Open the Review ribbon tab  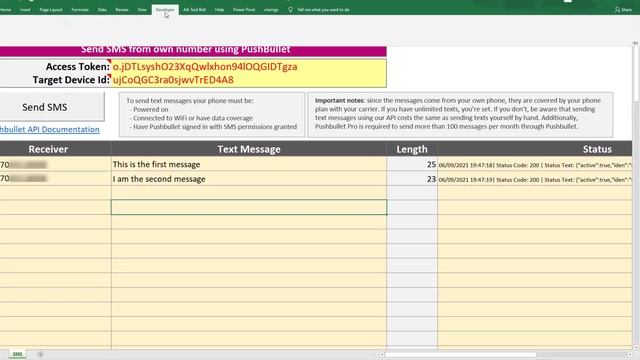122,9
